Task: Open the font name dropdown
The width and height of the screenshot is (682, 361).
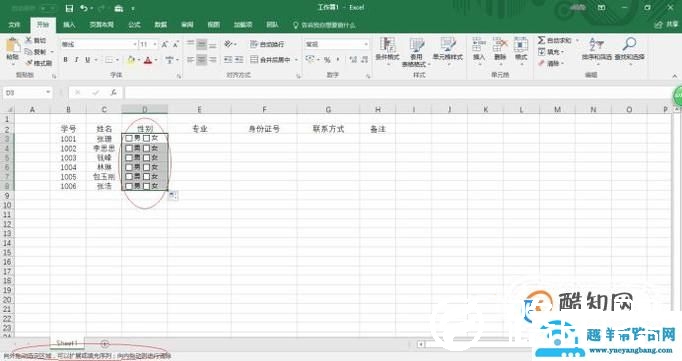Action: (x=134, y=44)
